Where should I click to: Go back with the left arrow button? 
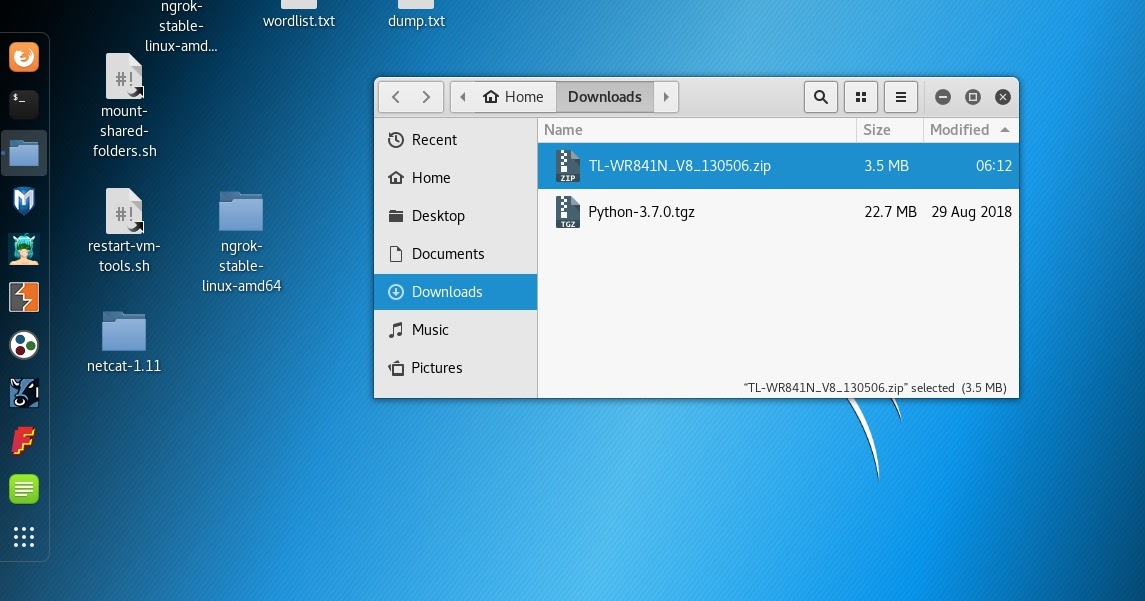click(395, 97)
